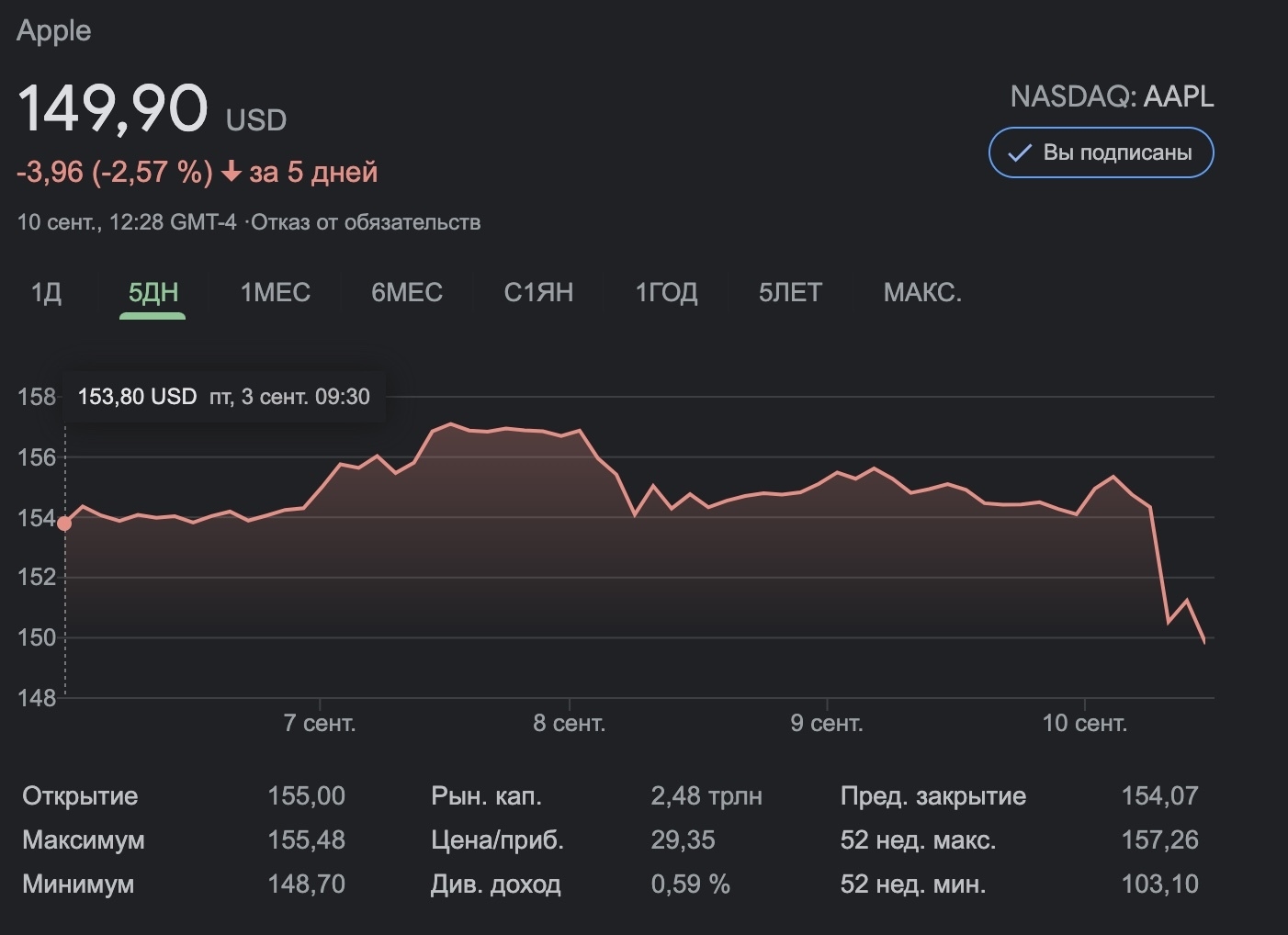Image resolution: width=1288 pixels, height=935 pixels.
Task: Click the 153,80 USD chart tooltip
Action: [x=224, y=397]
